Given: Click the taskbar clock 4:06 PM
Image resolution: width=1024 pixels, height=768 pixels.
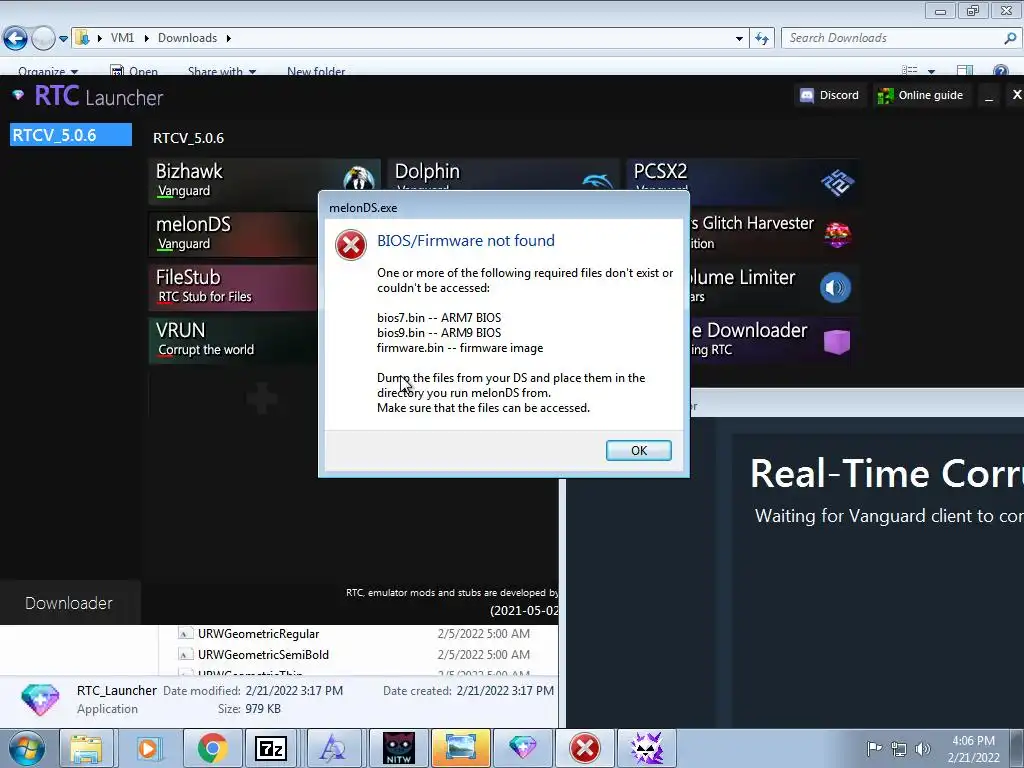Looking at the screenshot, I should 973,748.
